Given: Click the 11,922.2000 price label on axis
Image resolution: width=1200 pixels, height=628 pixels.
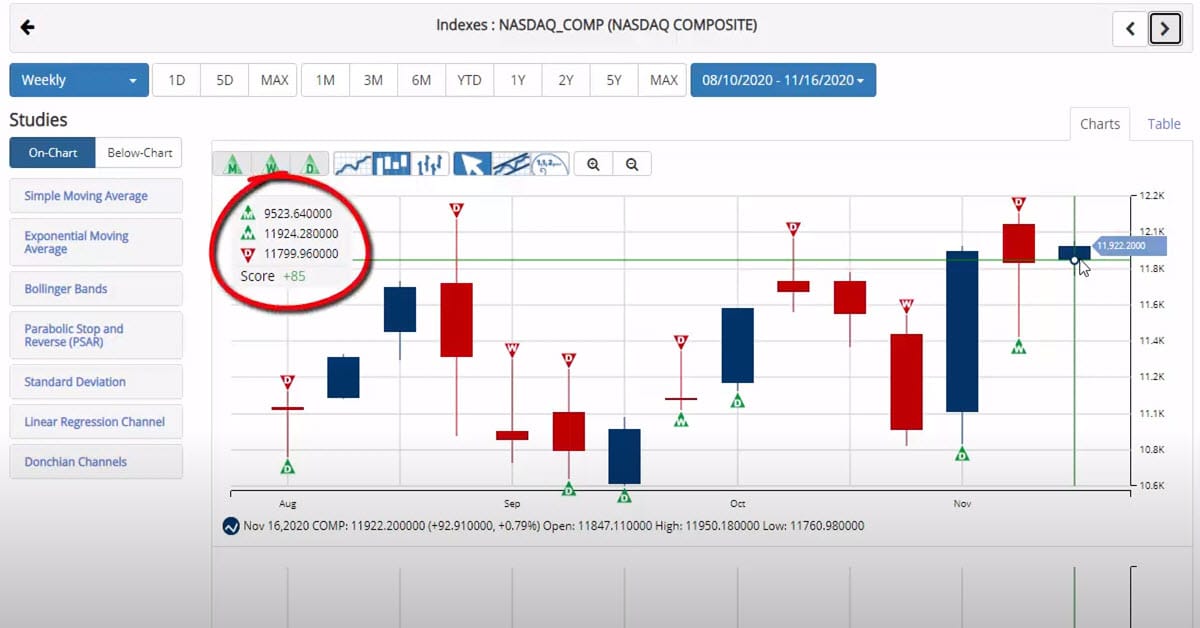Looking at the screenshot, I should 1120,245.
